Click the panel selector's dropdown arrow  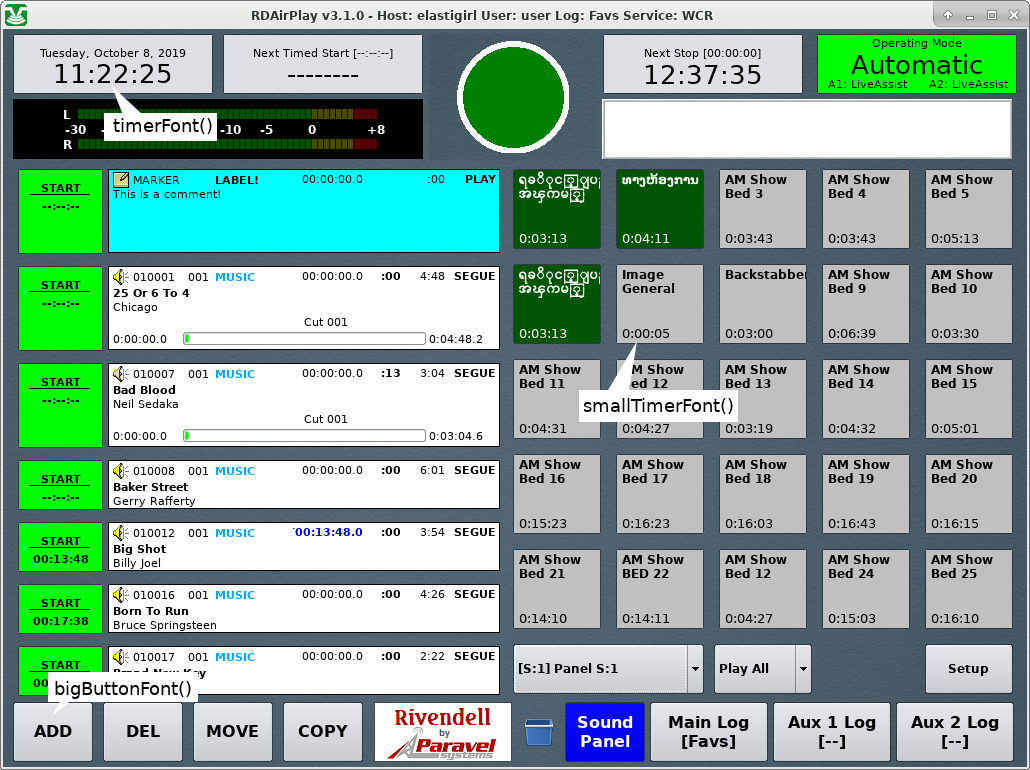[x=694, y=669]
